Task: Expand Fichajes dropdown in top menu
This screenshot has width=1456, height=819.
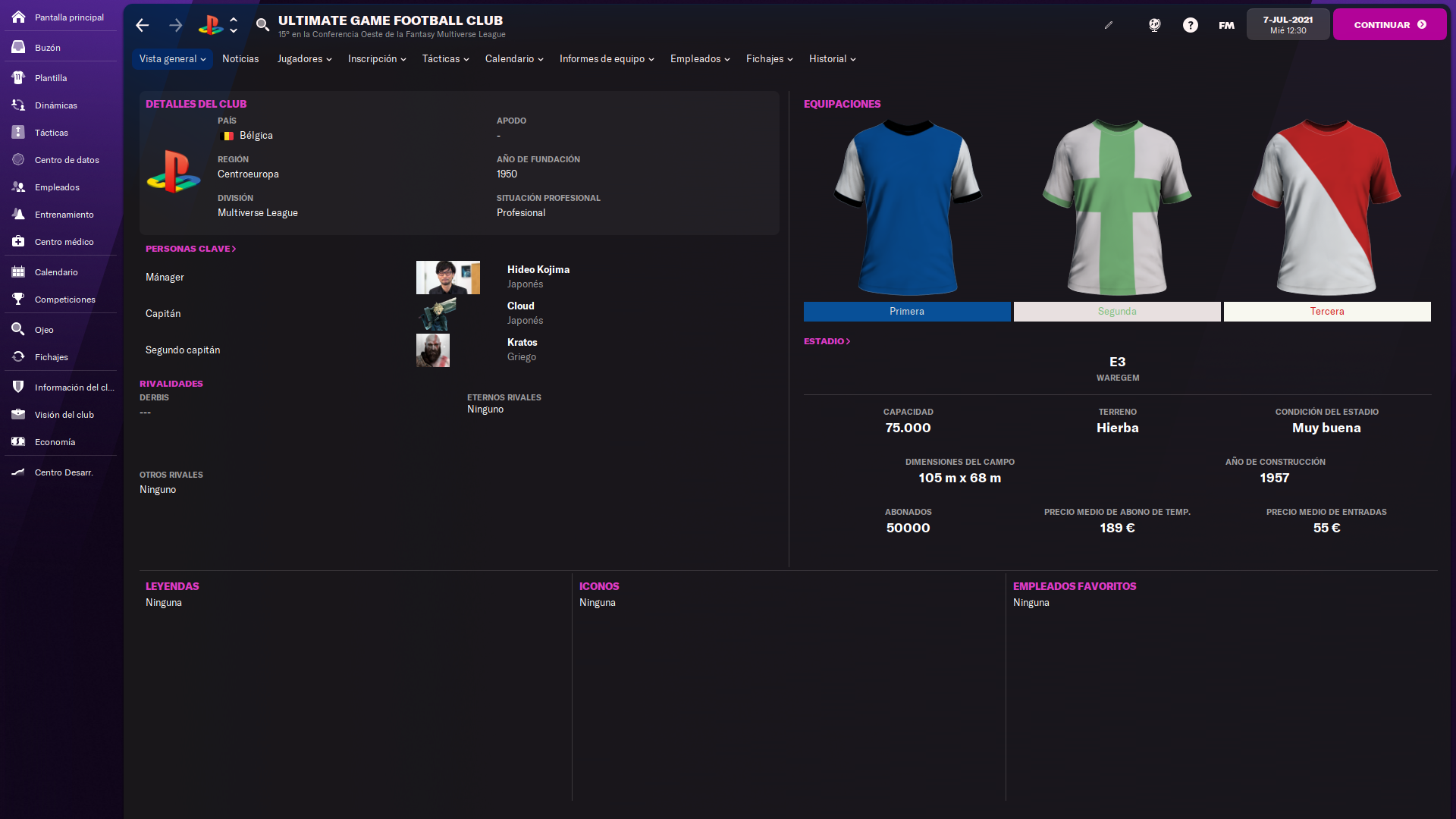Action: pos(769,58)
